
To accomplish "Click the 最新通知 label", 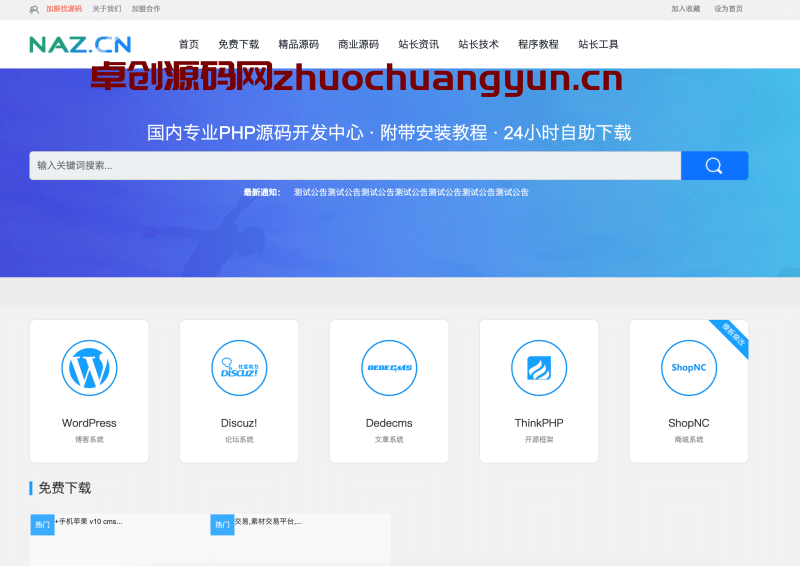I will point(262,192).
